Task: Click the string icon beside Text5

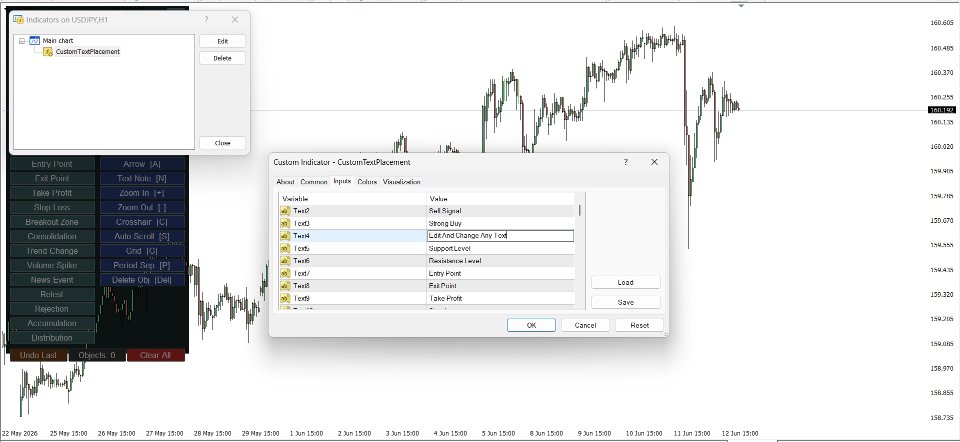Action: (x=285, y=249)
